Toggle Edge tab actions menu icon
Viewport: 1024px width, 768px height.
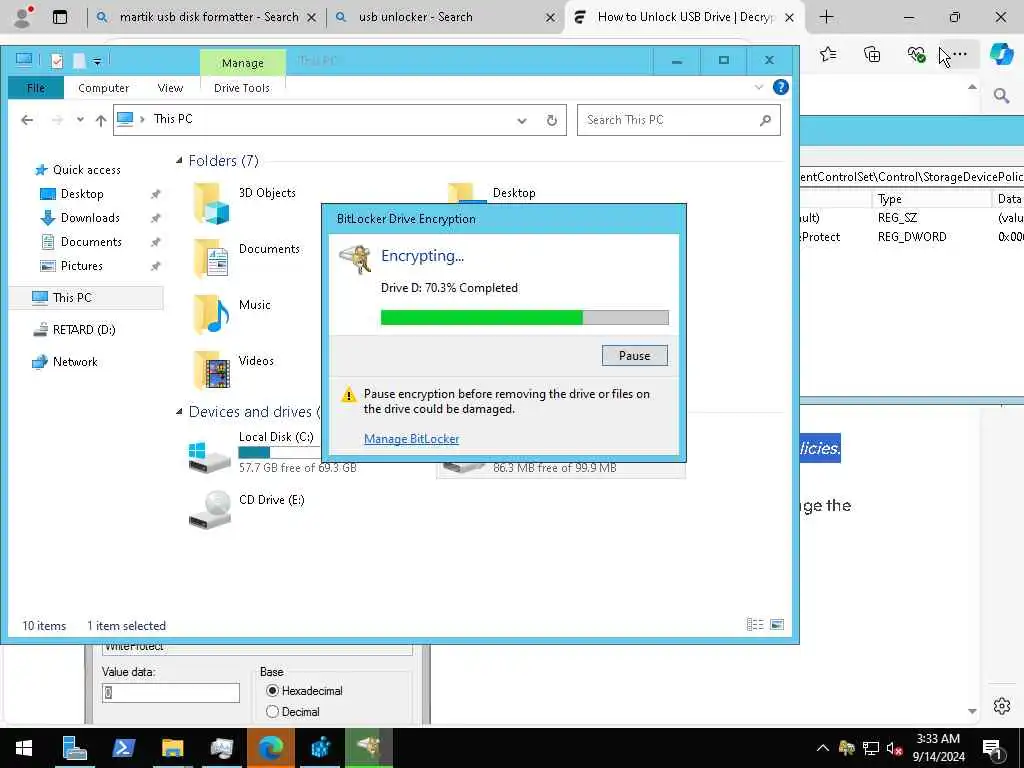point(60,17)
